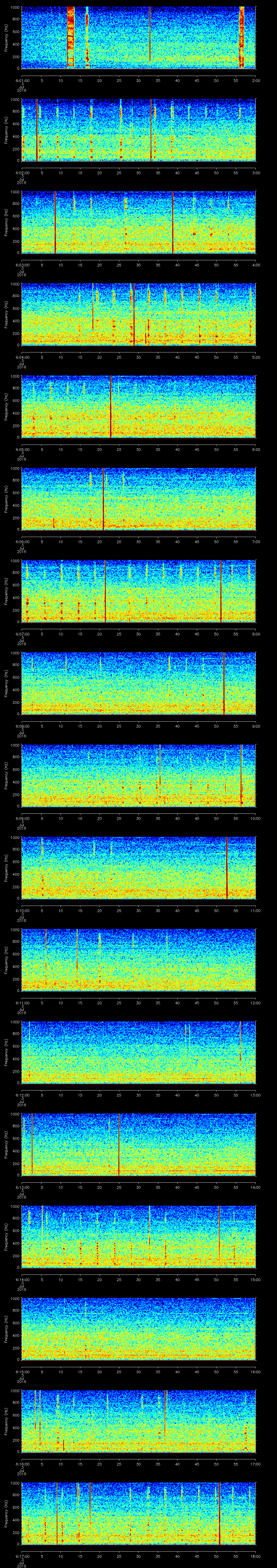Select the 6:12:00 time axis label
The width and height of the screenshot is (277, 1568).
[x=22, y=1095]
